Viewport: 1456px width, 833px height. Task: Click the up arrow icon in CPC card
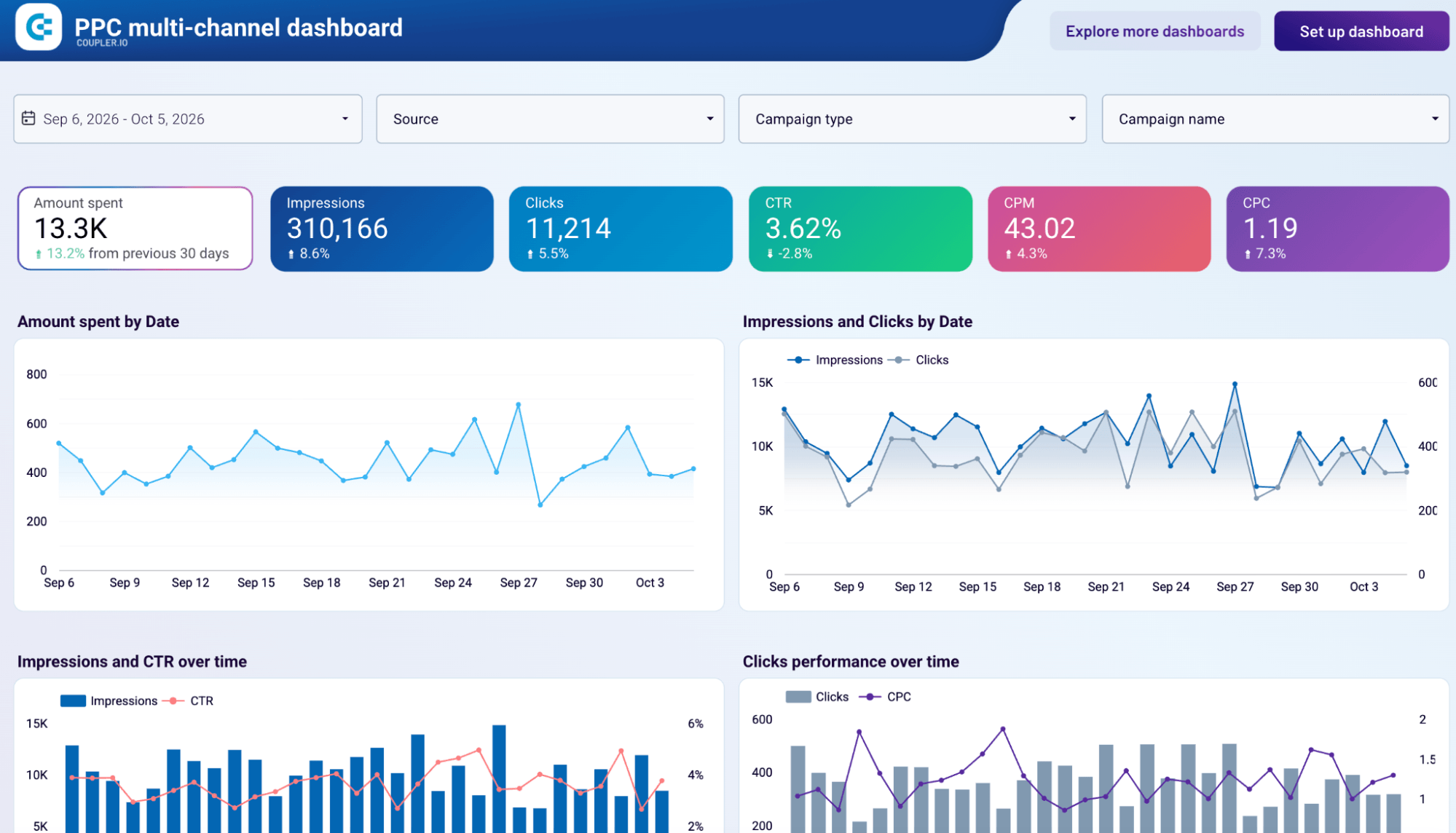[1248, 254]
